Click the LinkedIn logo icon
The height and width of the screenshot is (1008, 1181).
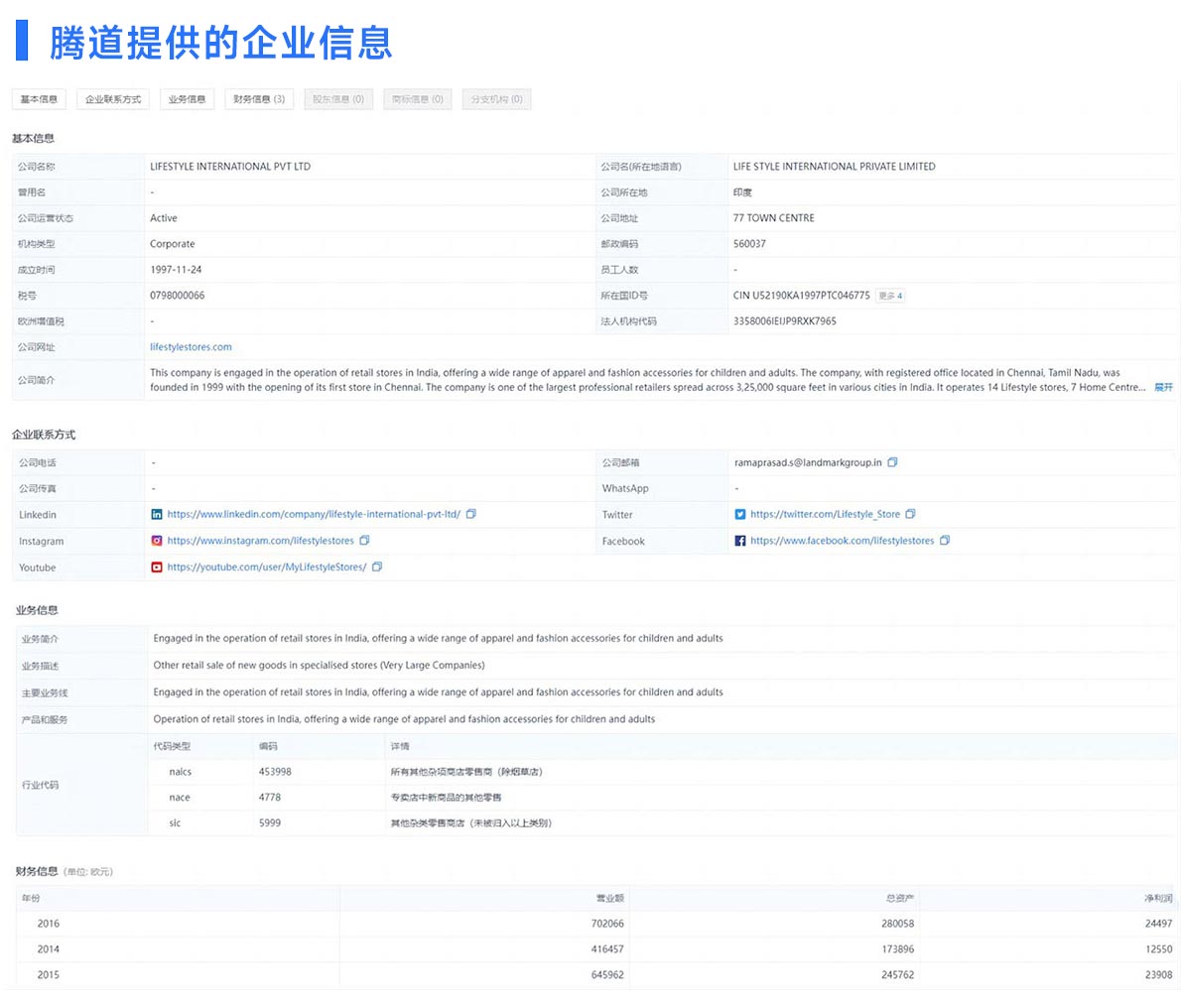[x=157, y=514]
